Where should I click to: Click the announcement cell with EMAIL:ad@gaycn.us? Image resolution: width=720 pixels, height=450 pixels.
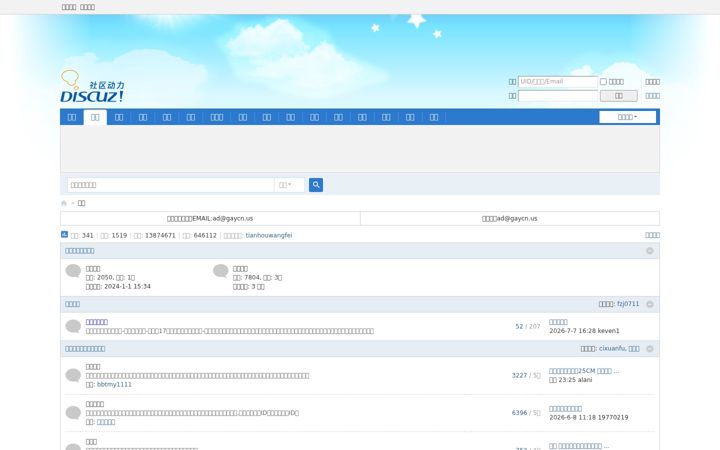pyautogui.click(x=210, y=219)
